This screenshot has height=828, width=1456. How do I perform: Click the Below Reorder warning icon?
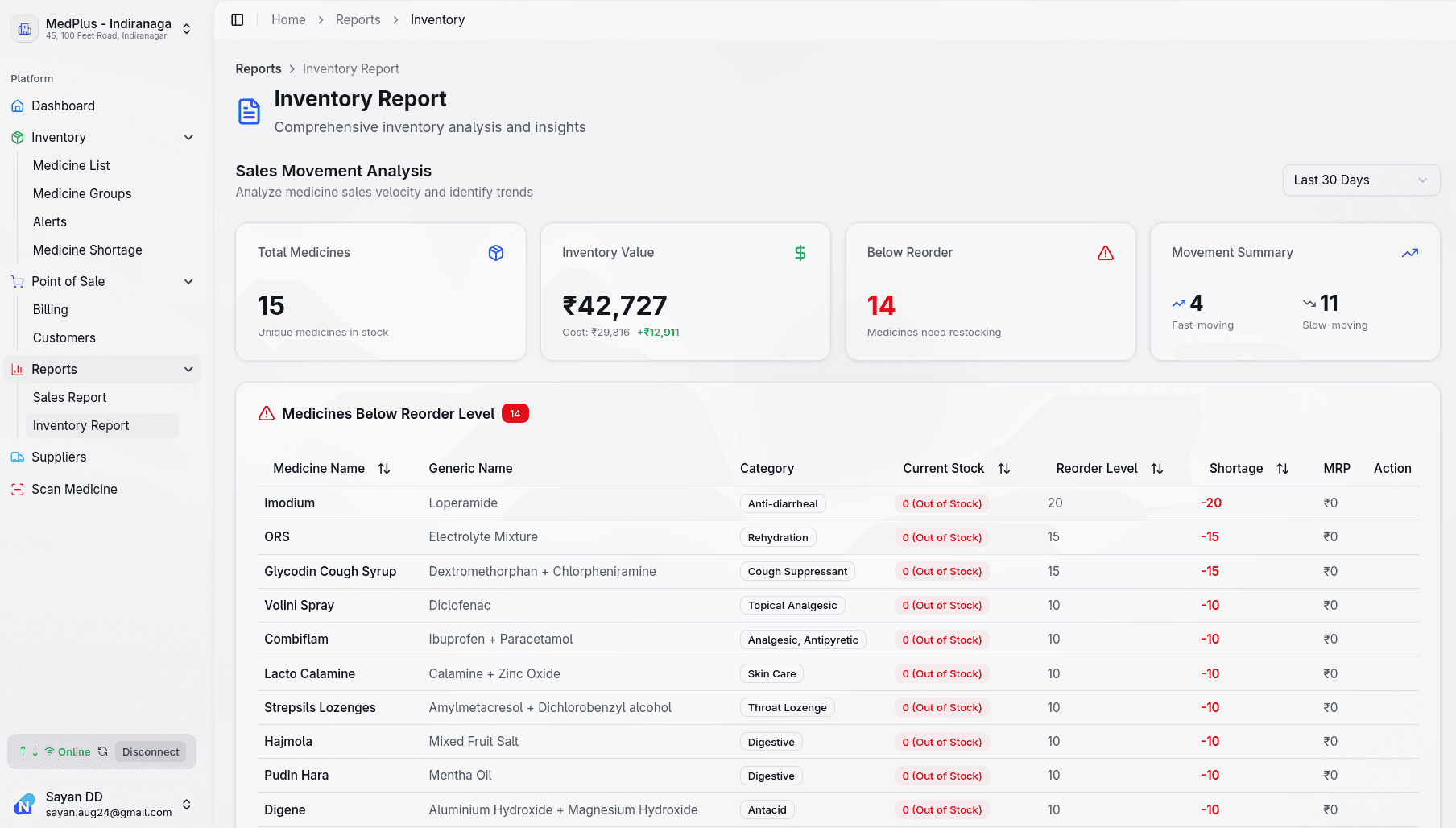click(x=1106, y=253)
